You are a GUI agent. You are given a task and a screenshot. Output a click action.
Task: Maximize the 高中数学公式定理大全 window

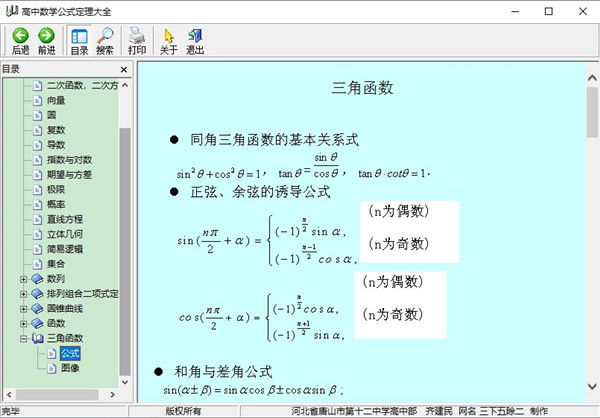pyautogui.click(x=549, y=11)
